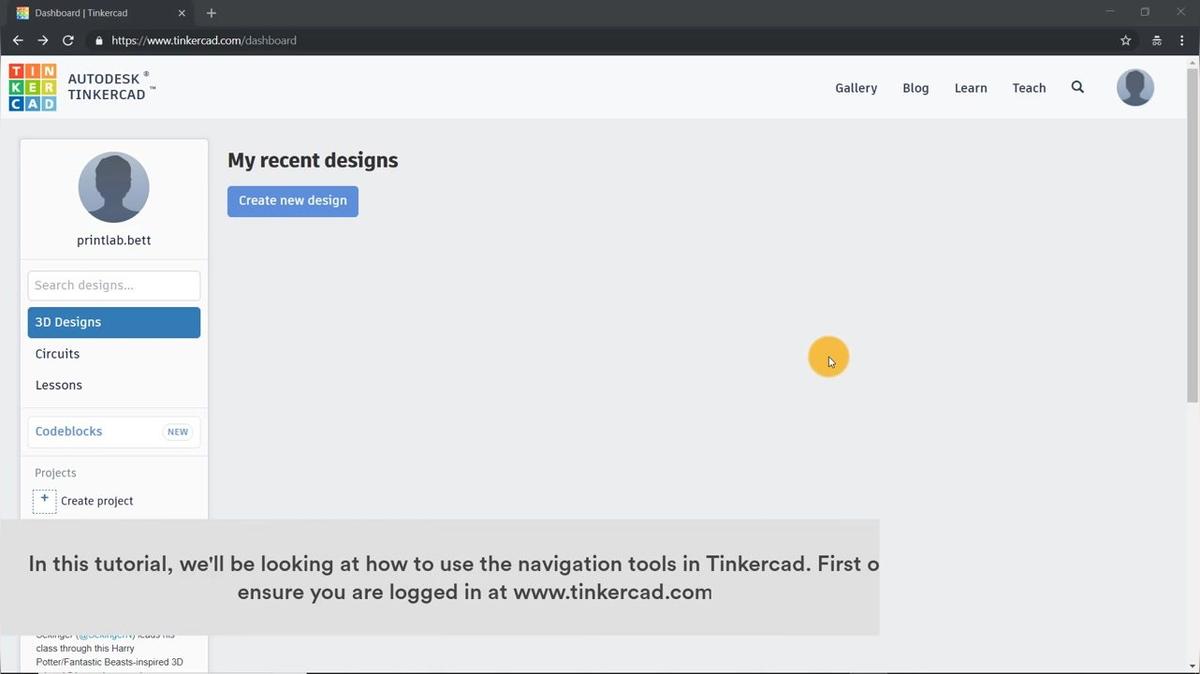
Task: Open a new browser tab with plus
Action: point(211,13)
